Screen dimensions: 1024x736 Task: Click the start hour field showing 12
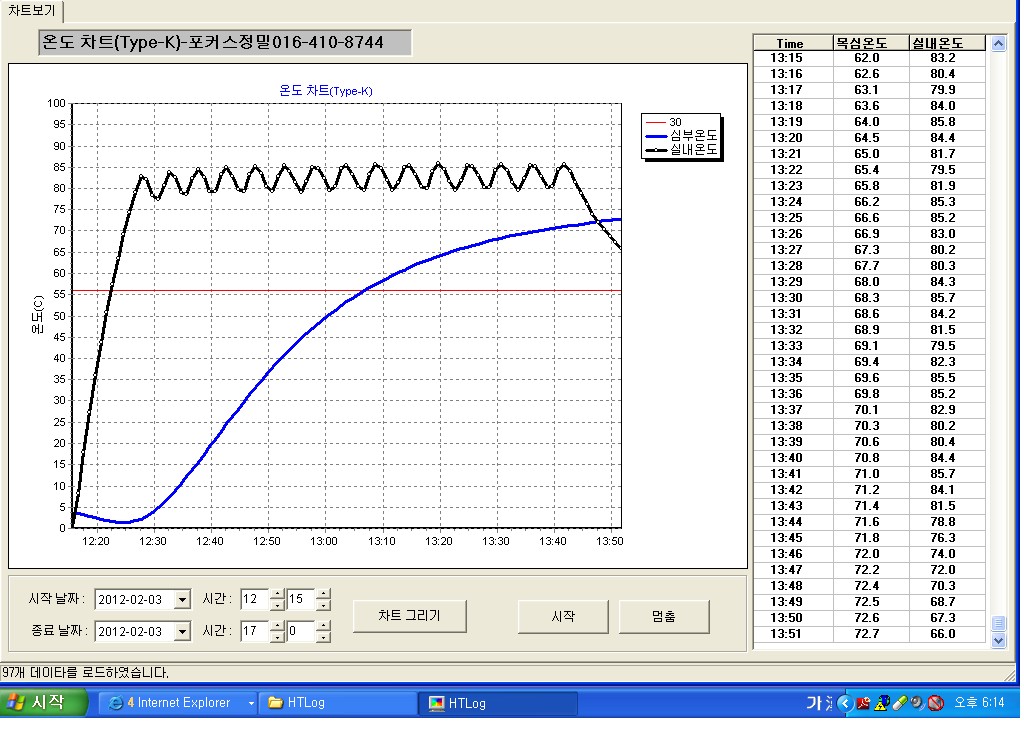point(255,599)
